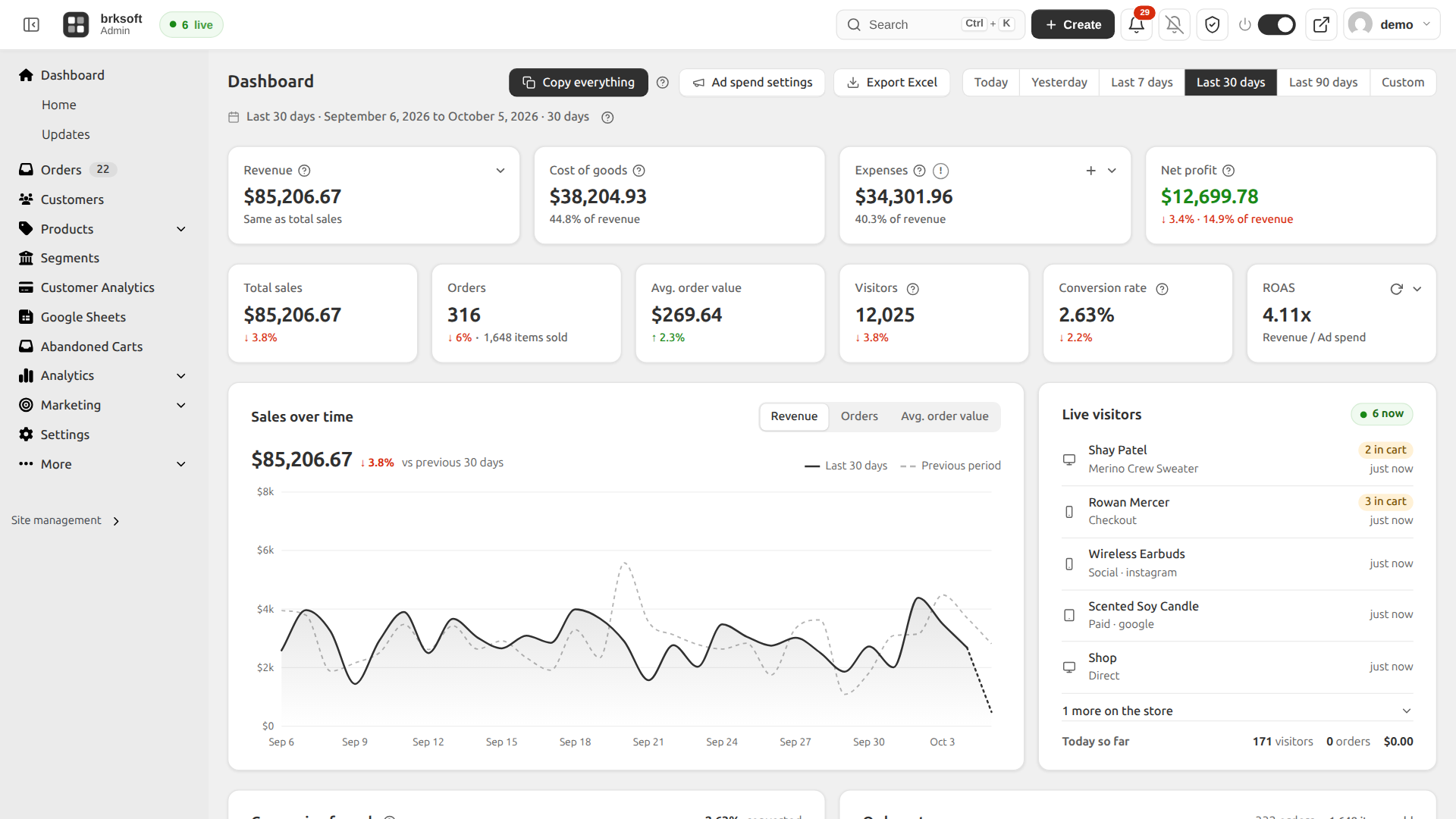Image resolution: width=1456 pixels, height=819 pixels.
Task: Open the shield security icon
Action: point(1212,25)
